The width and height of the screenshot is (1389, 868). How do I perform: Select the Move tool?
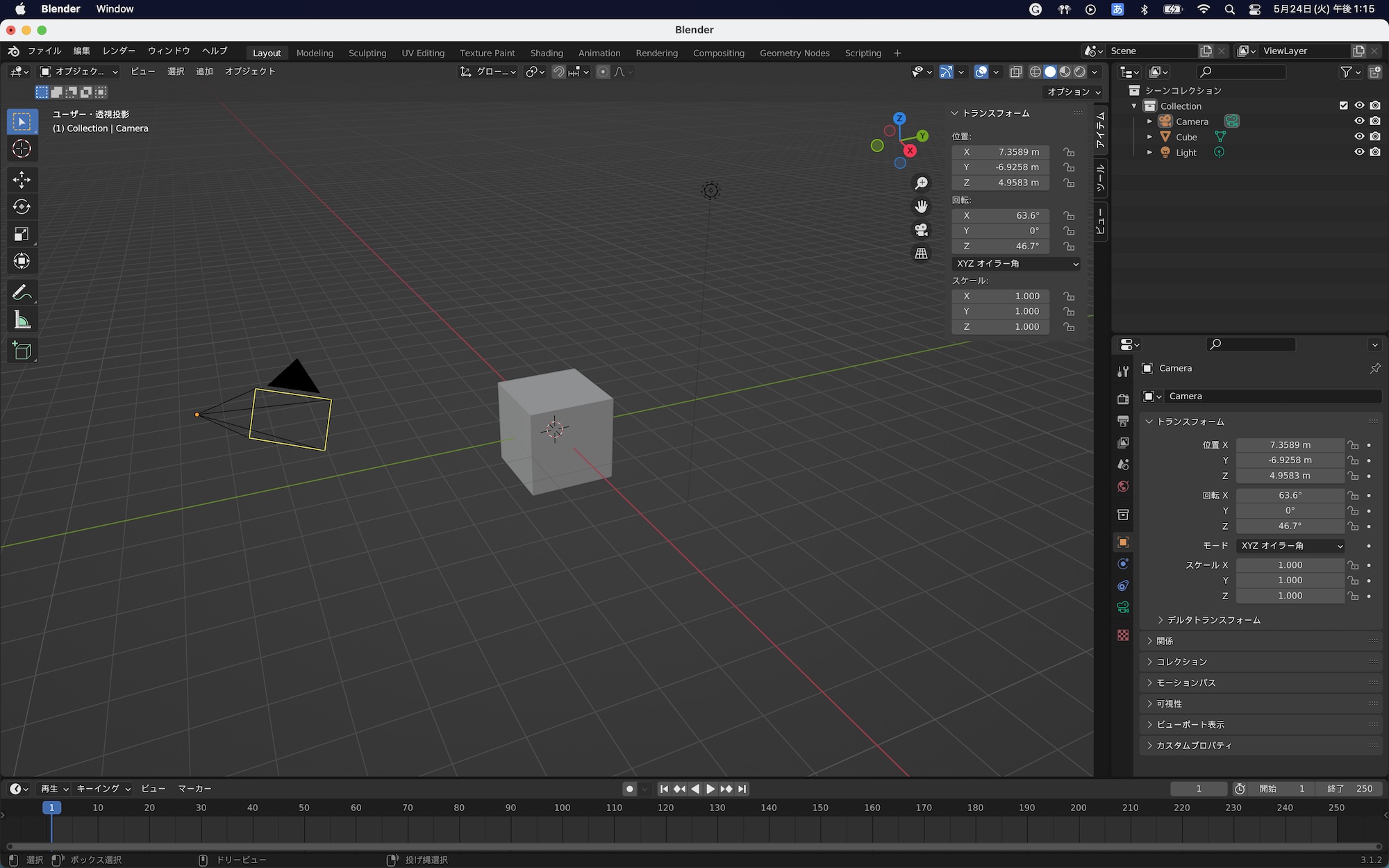pos(22,180)
